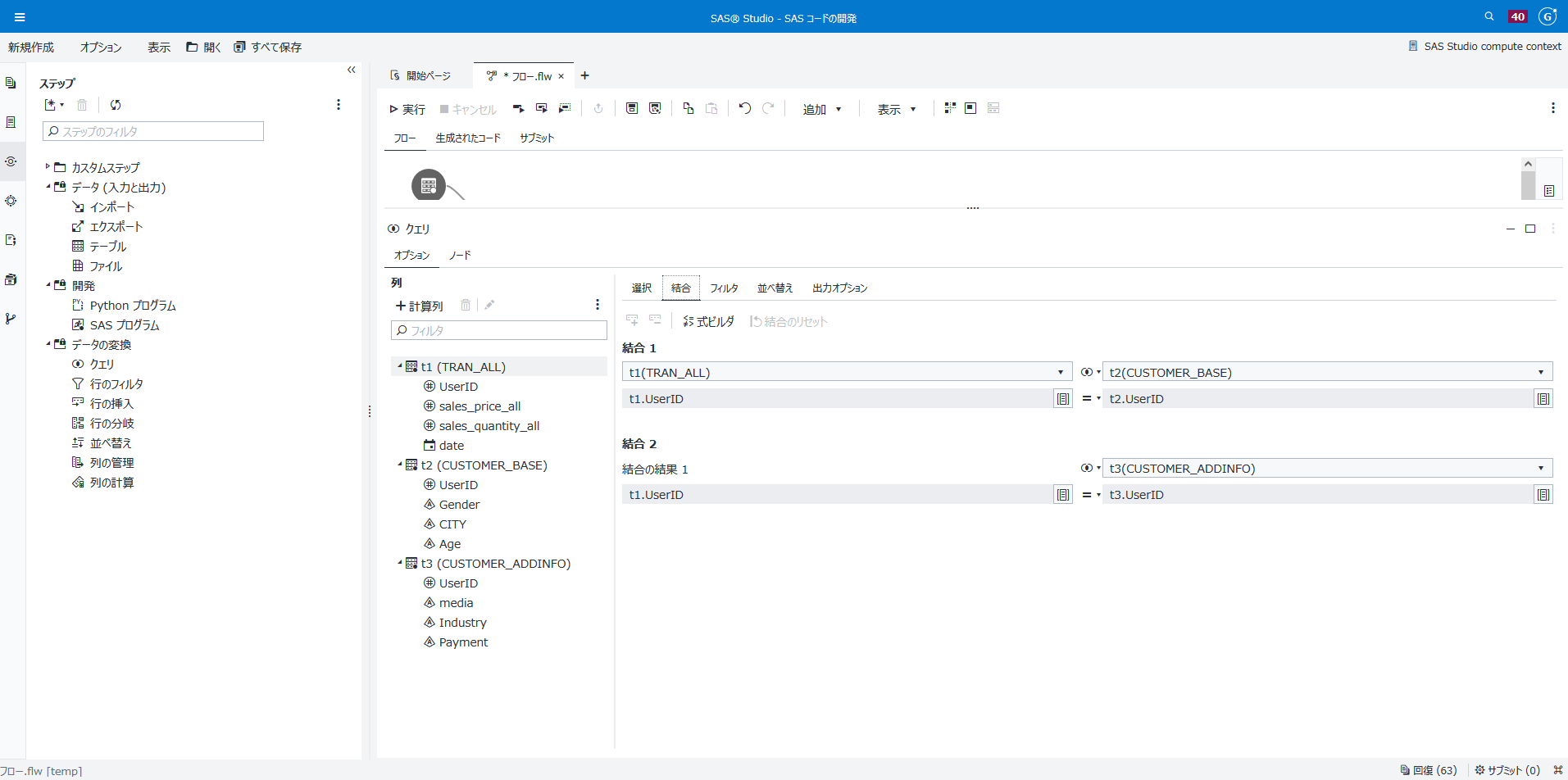
Task: Click Add calculated column (計算列)
Action: pos(420,306)
